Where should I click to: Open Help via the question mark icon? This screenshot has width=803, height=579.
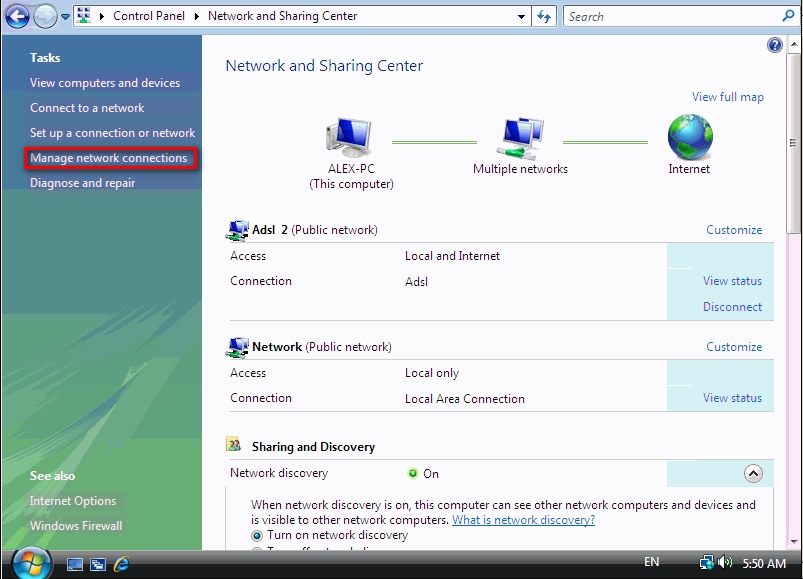pos(774,46)
